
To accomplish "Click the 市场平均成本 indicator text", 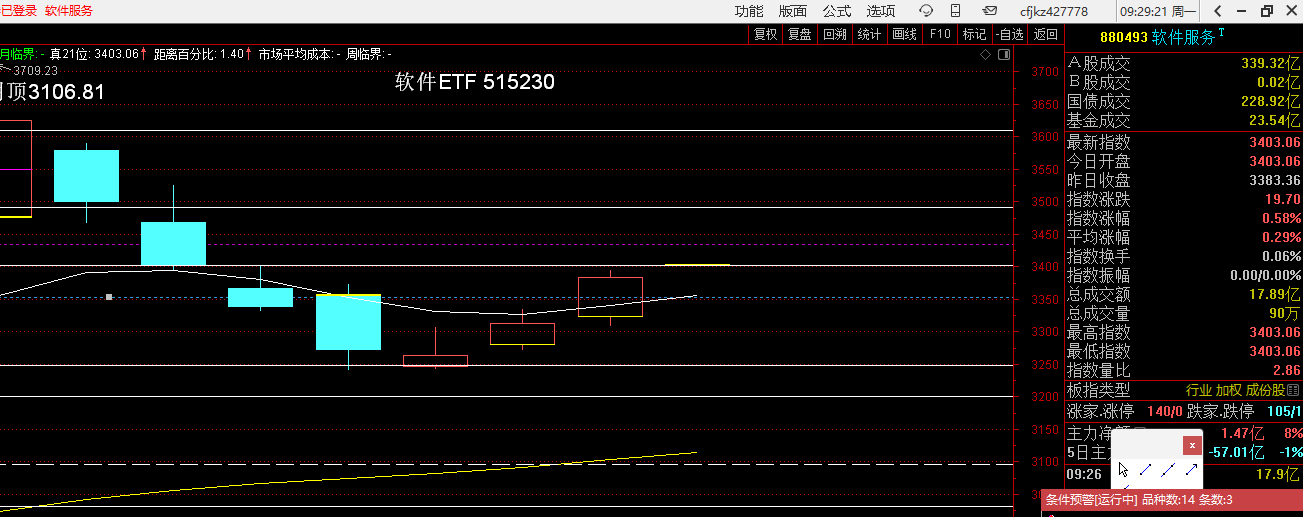I will coord(299,54).
